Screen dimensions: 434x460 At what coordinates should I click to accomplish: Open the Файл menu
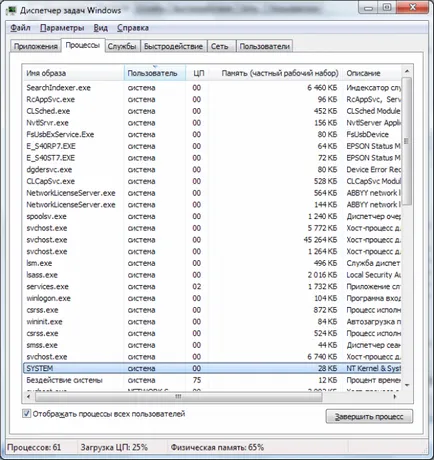tap(21, 28)
